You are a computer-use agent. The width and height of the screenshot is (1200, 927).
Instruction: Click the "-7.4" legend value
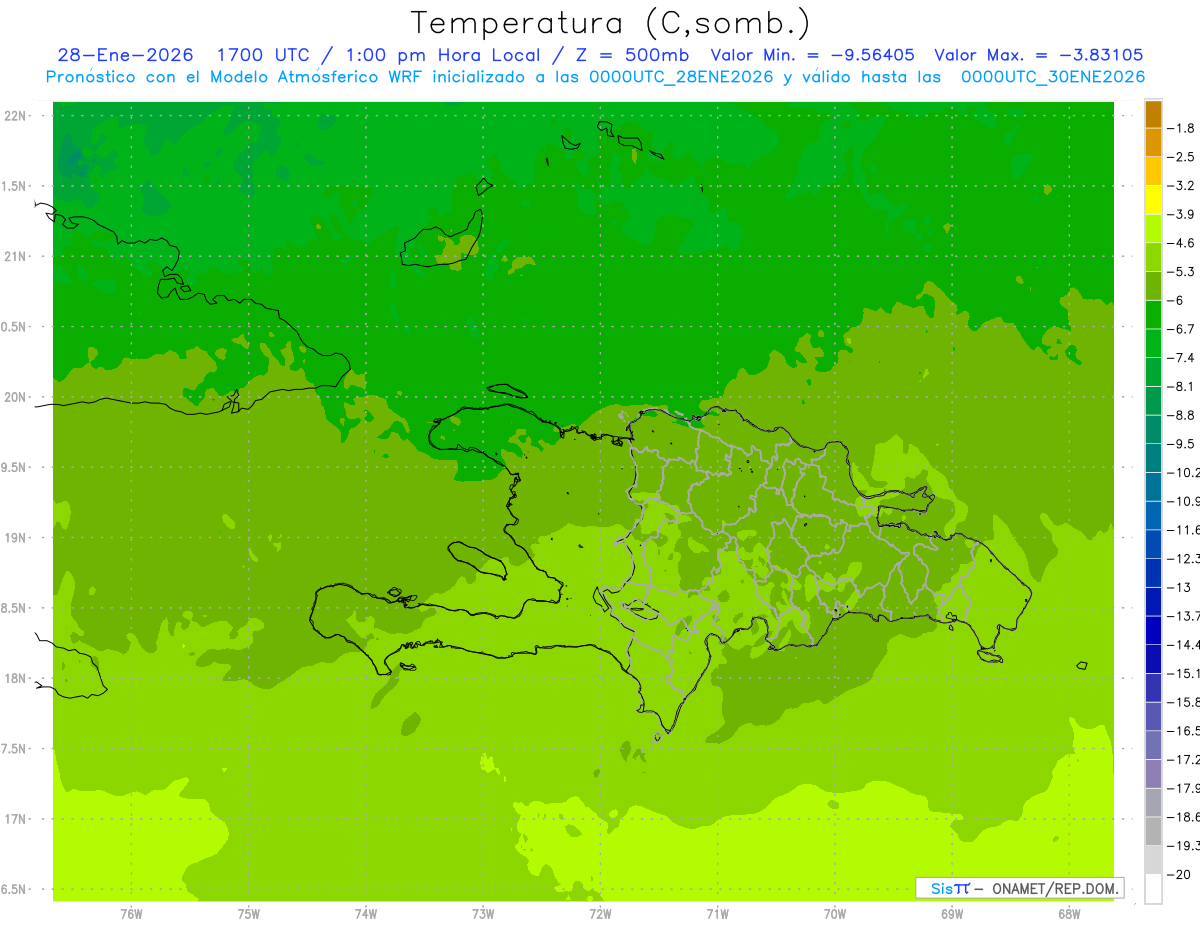point(1181,358)
